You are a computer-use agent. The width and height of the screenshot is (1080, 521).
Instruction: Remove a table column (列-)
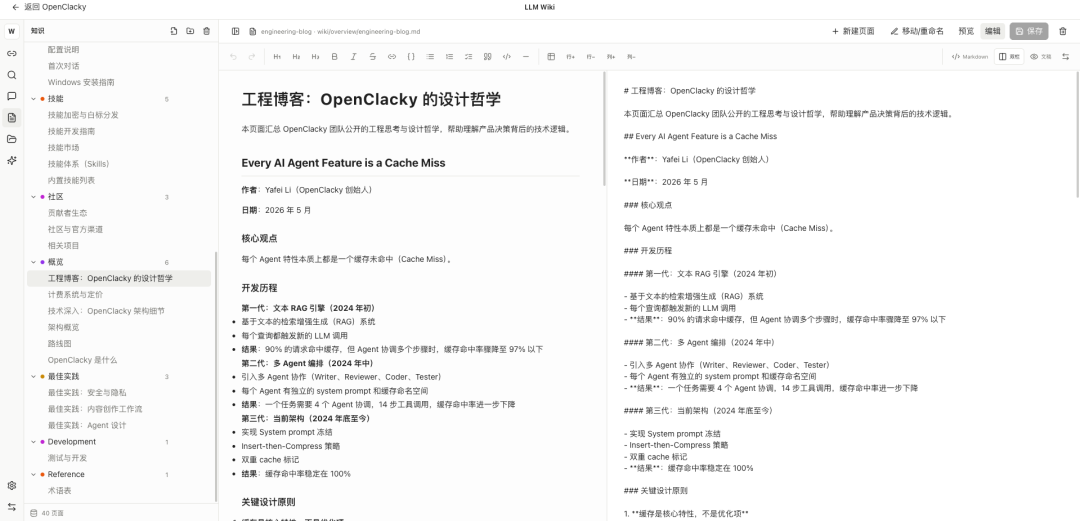[631, 57]
